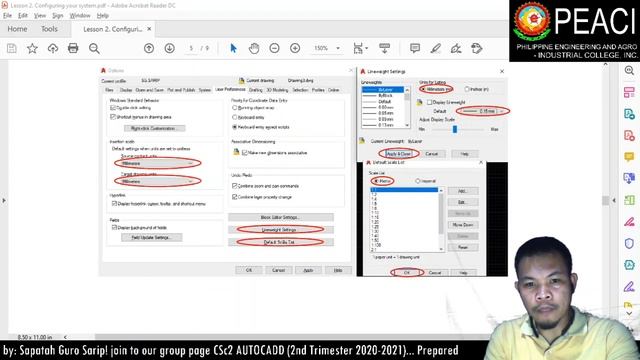
Task: Click the 150% zoom value field
Action: [321, 48]
